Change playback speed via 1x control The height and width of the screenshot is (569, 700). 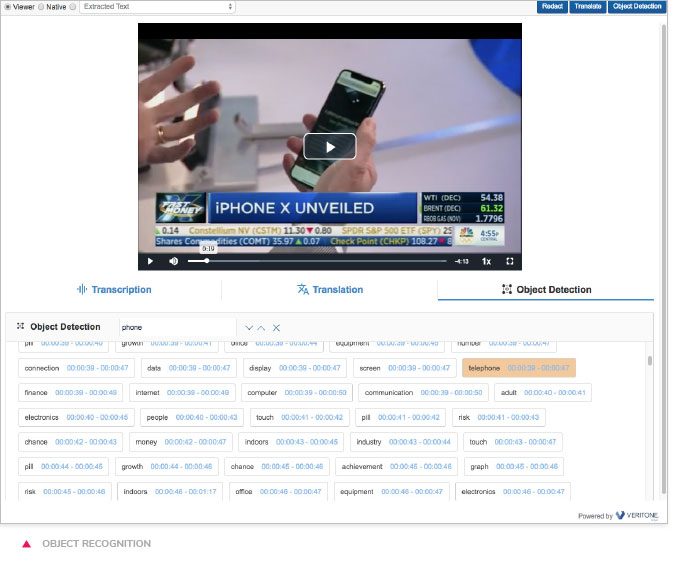point(486,262)
